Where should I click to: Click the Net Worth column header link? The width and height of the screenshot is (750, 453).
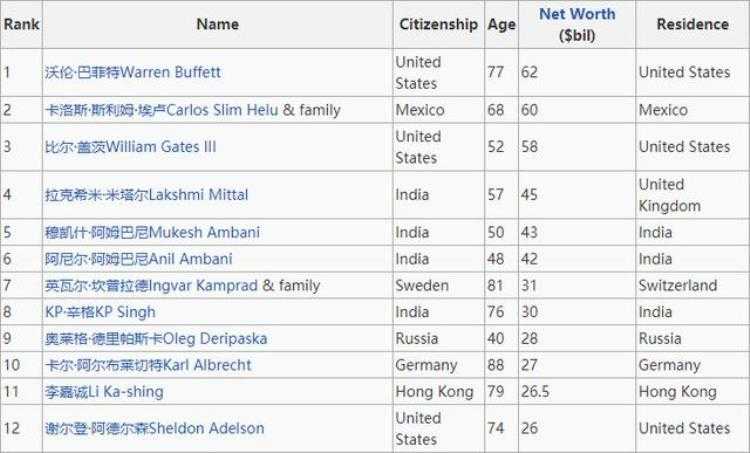click(577, 14)
